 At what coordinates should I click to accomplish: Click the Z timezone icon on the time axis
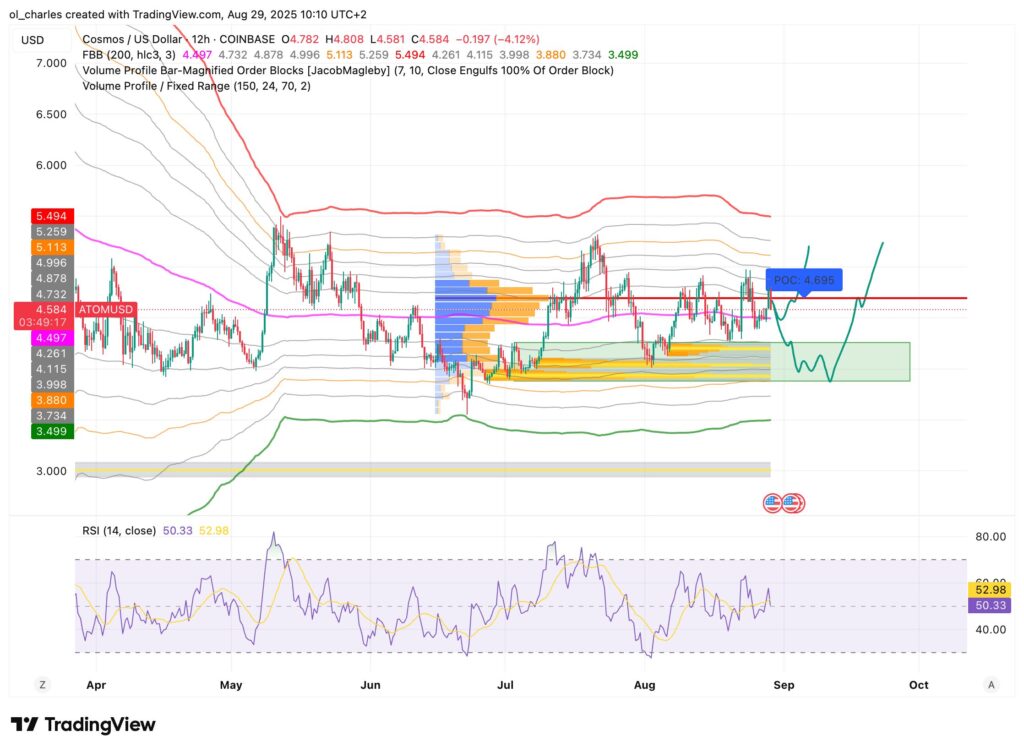coord(43,685)
